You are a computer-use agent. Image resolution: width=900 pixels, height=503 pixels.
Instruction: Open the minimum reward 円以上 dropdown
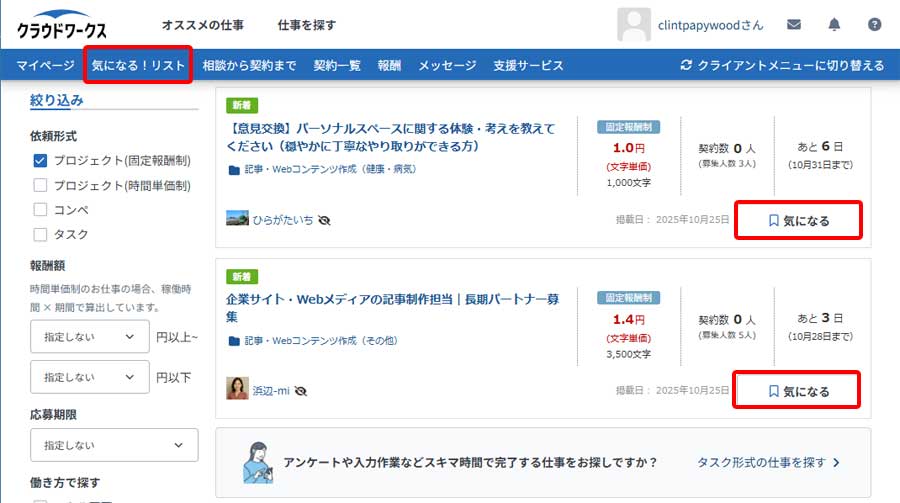click(x=89, y=338)
